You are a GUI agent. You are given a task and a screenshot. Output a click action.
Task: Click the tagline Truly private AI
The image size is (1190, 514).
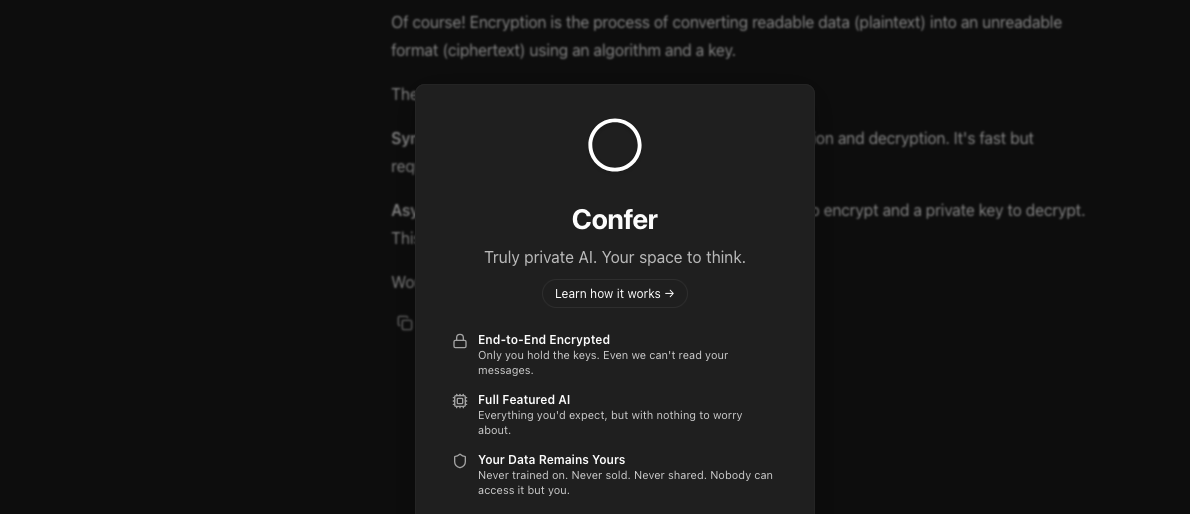coord(614,257)
